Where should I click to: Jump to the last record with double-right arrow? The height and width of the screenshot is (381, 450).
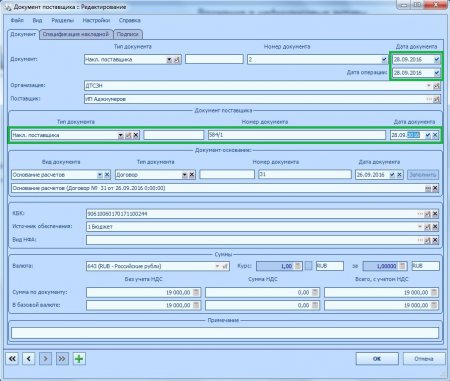pyautogui.click(x=62, y=359)
